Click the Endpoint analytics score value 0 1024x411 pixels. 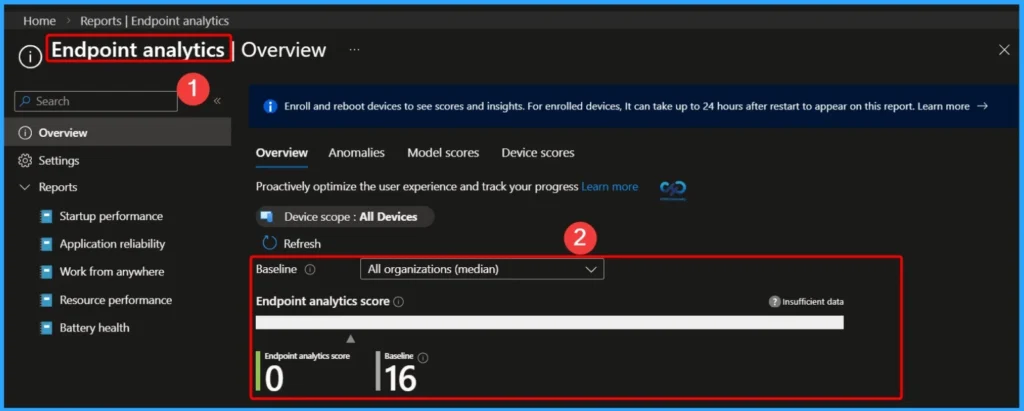click(x=274, y=379)
